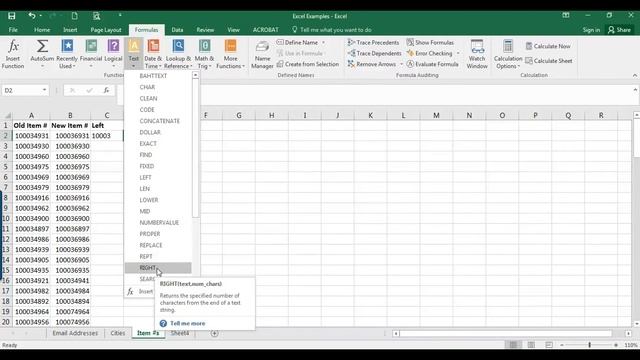Open the Name Manager

(x=262, y=54)
